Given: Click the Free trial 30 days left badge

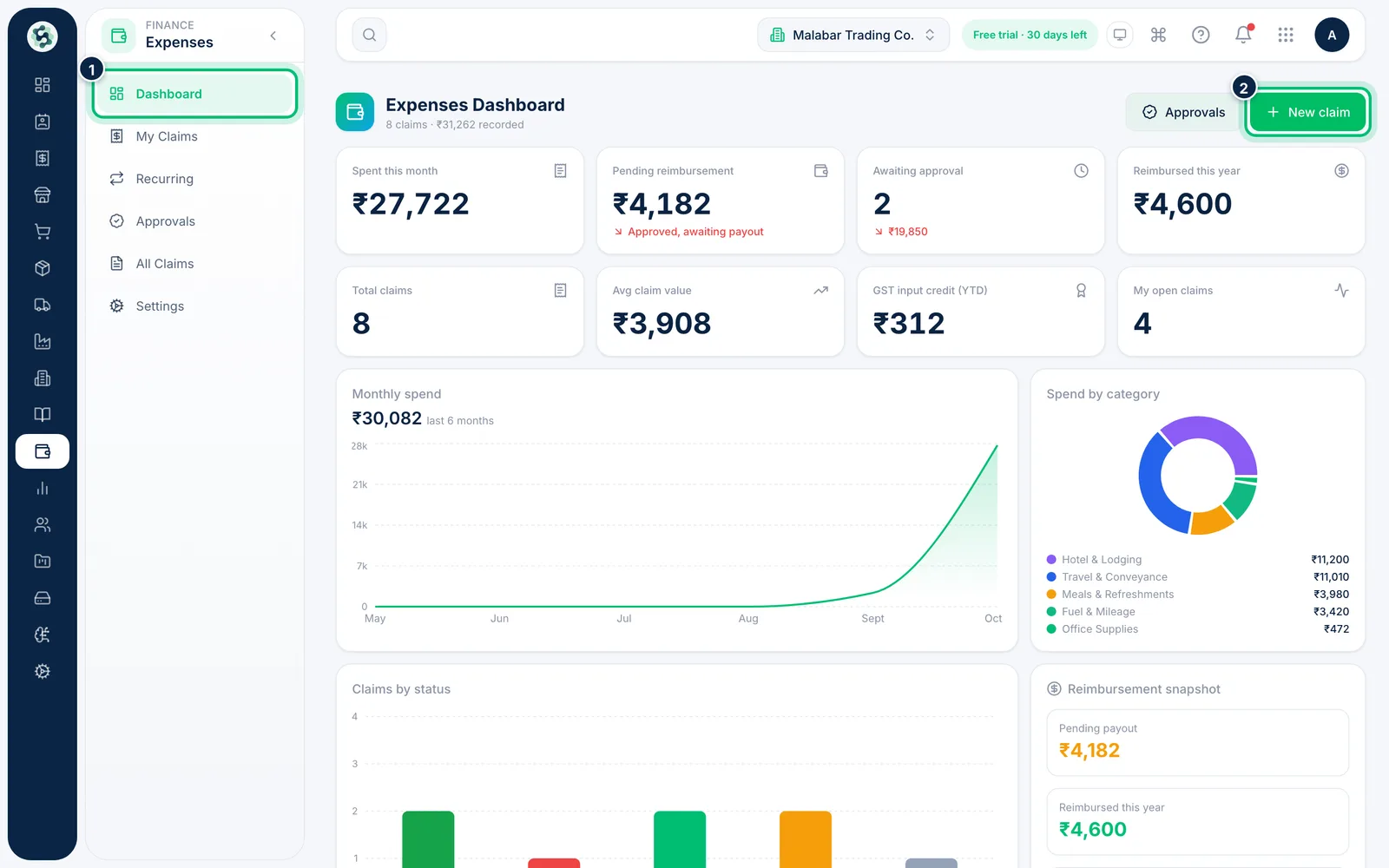Looking at the screenshot, I should [x=1030, y=35].
